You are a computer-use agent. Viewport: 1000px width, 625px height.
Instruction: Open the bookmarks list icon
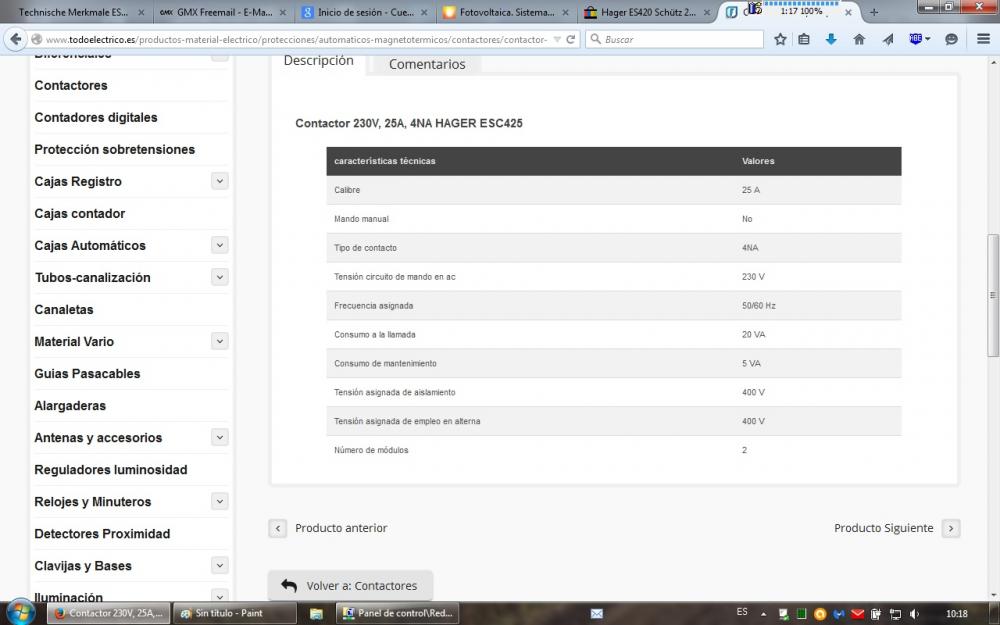804,39
